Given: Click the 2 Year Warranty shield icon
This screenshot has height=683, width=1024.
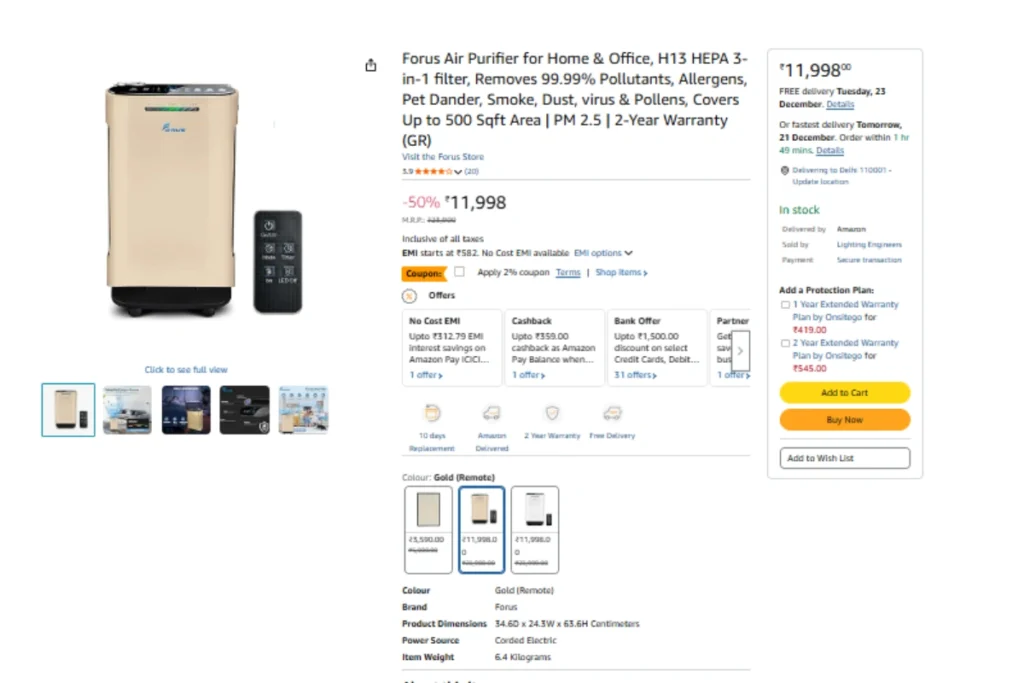Looking at the screenshot, I should tap(552, 413).
